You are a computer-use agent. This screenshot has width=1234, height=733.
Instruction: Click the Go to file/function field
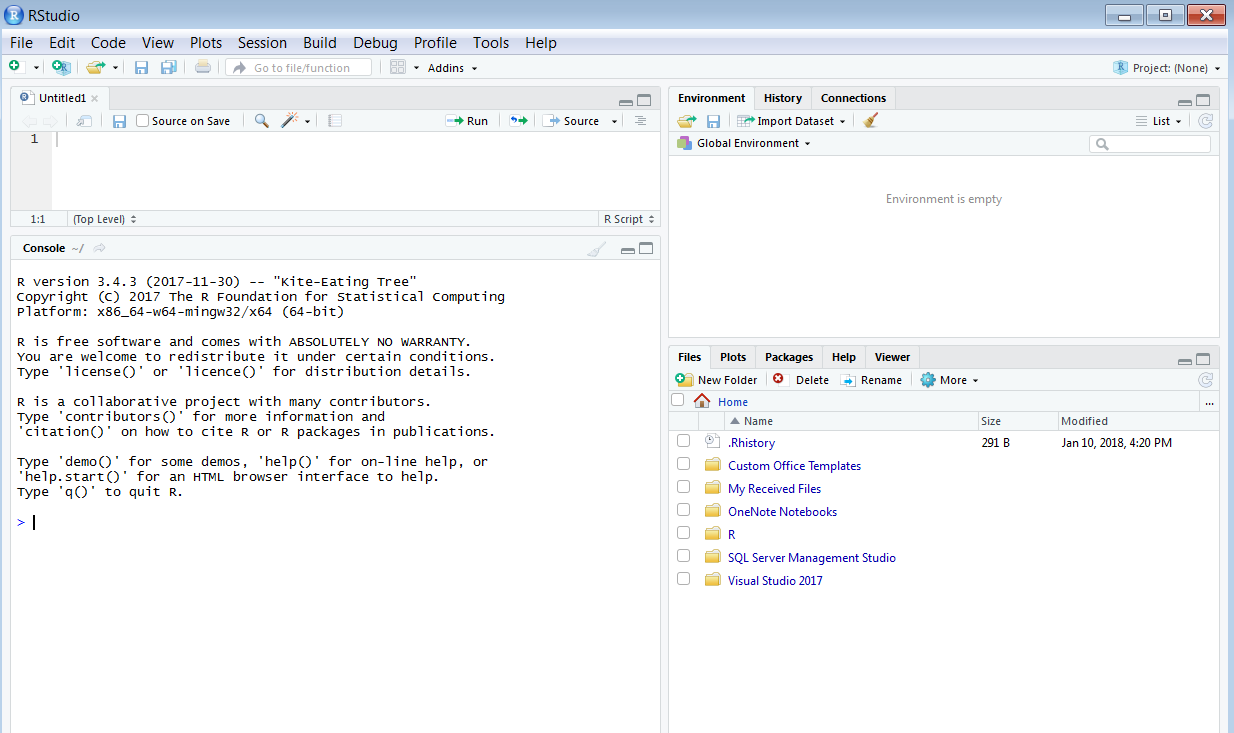[x=300, y=67]
